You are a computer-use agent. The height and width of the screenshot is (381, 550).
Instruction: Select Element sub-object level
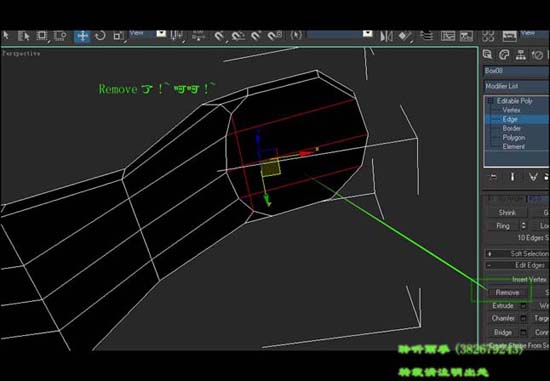(514, 147)
